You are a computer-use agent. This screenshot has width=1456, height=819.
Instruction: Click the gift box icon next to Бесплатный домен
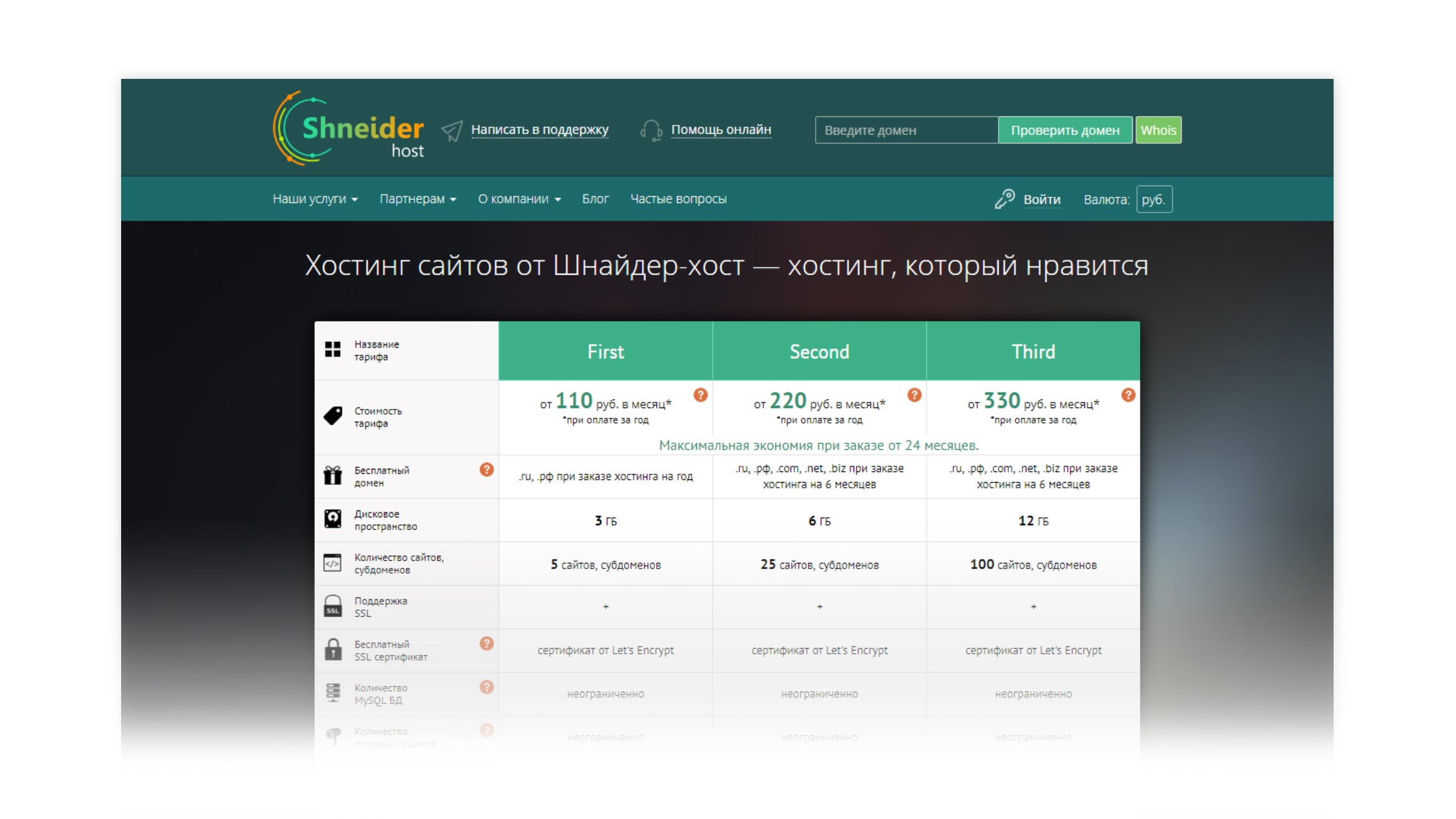[336, 476]
